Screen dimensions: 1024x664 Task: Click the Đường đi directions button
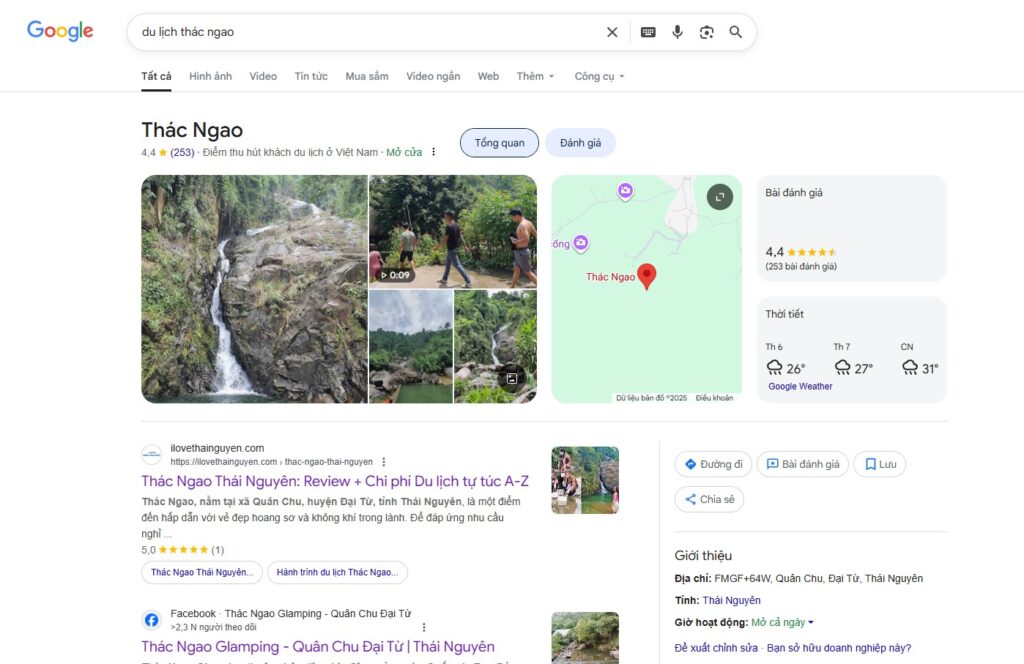[x=713, y=464]
